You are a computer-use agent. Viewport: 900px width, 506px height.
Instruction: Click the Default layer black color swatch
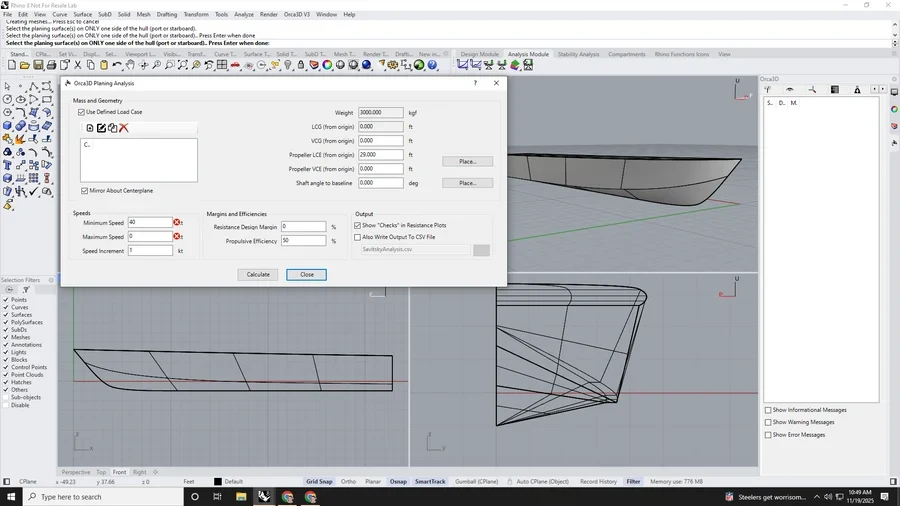click(218, 482)
